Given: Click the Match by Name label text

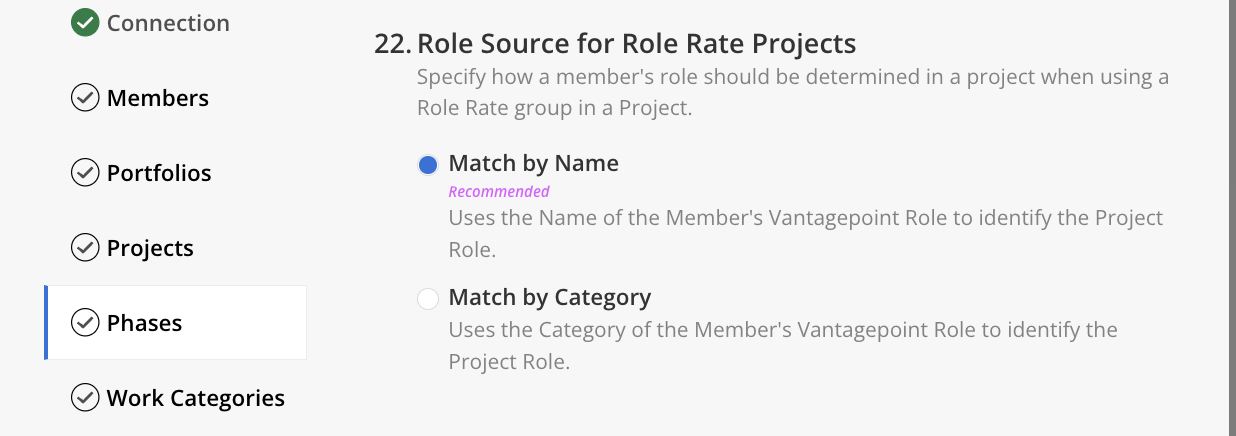Looking at the screenshot, I should (x=534, y=163).
